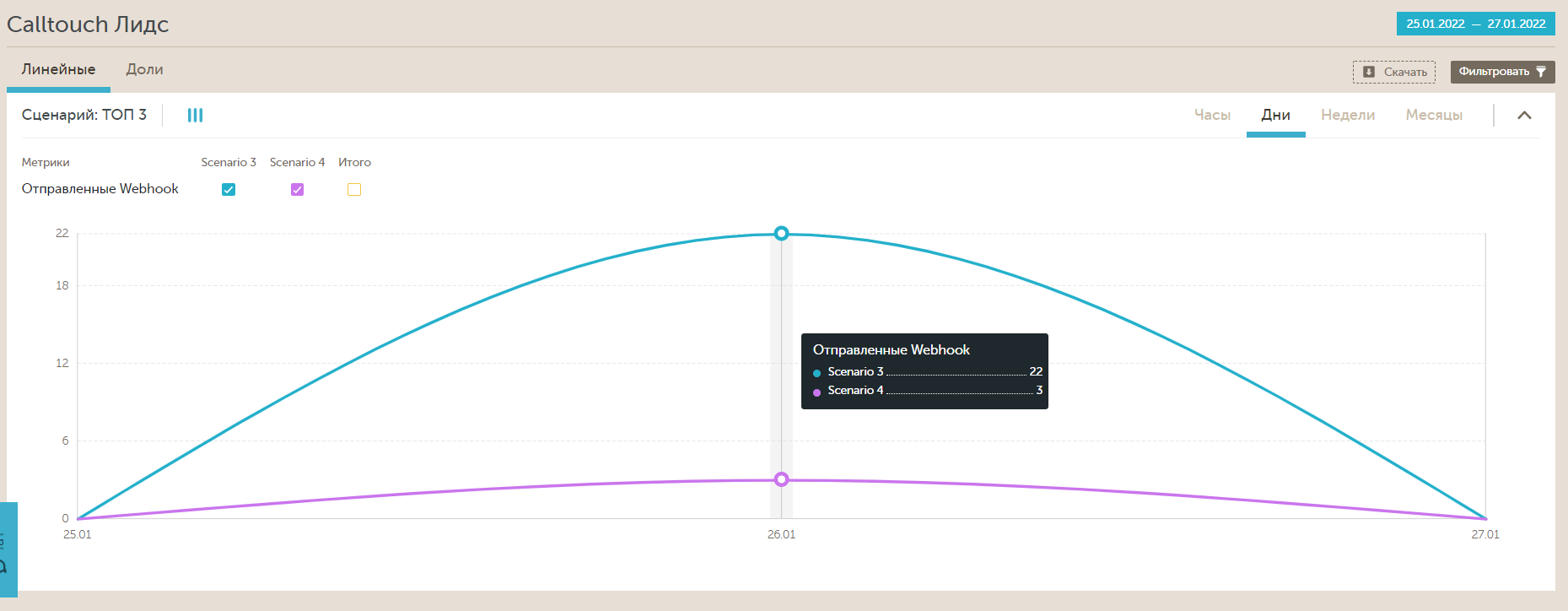Image resolution: width=1568 pixels, height=611 pixels.
Task: Switch to the Линейные tab
Action: tap(58, 70)
